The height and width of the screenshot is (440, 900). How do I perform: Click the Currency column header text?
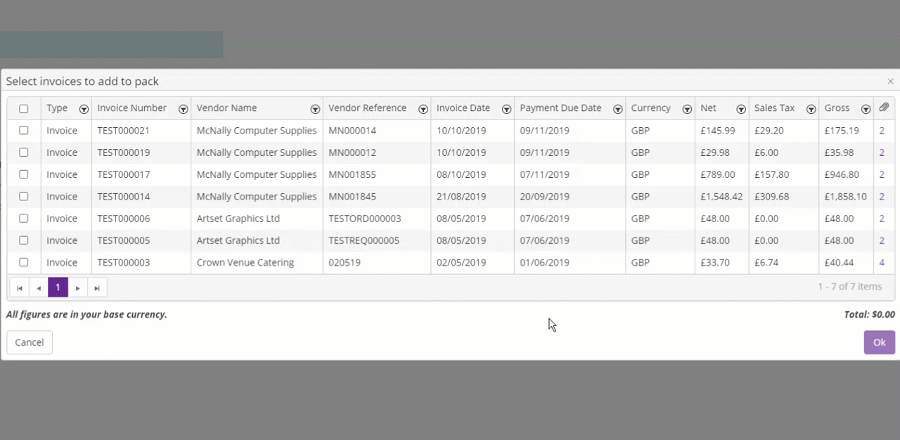click(651, 108)
